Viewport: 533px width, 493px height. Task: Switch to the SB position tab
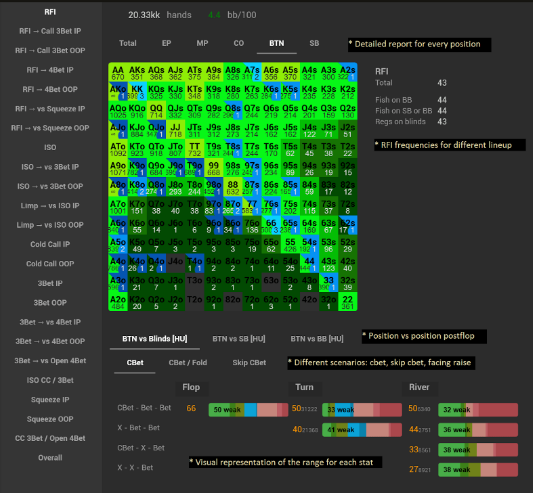pos(314,43)
